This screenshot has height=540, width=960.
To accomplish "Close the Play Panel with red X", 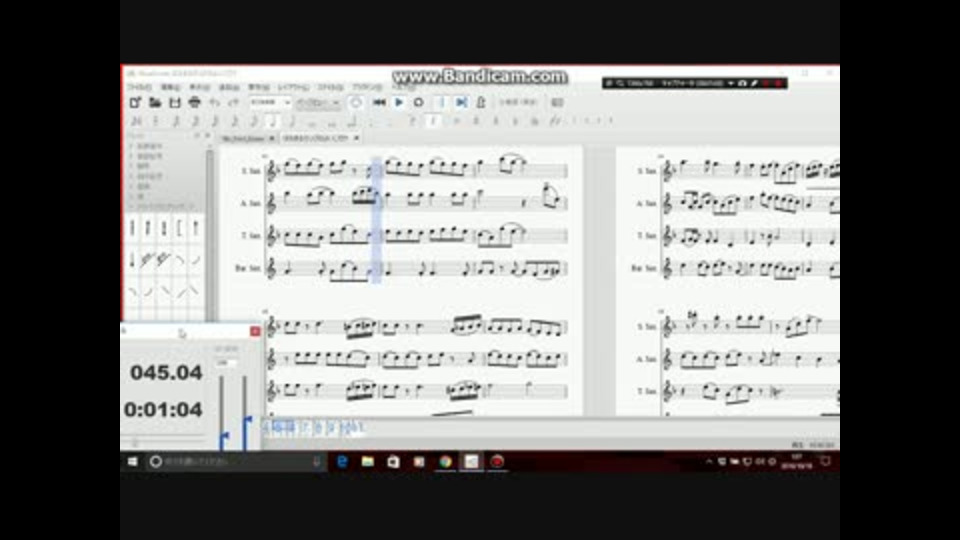I will pyautogui.click(x=255, y=331).
